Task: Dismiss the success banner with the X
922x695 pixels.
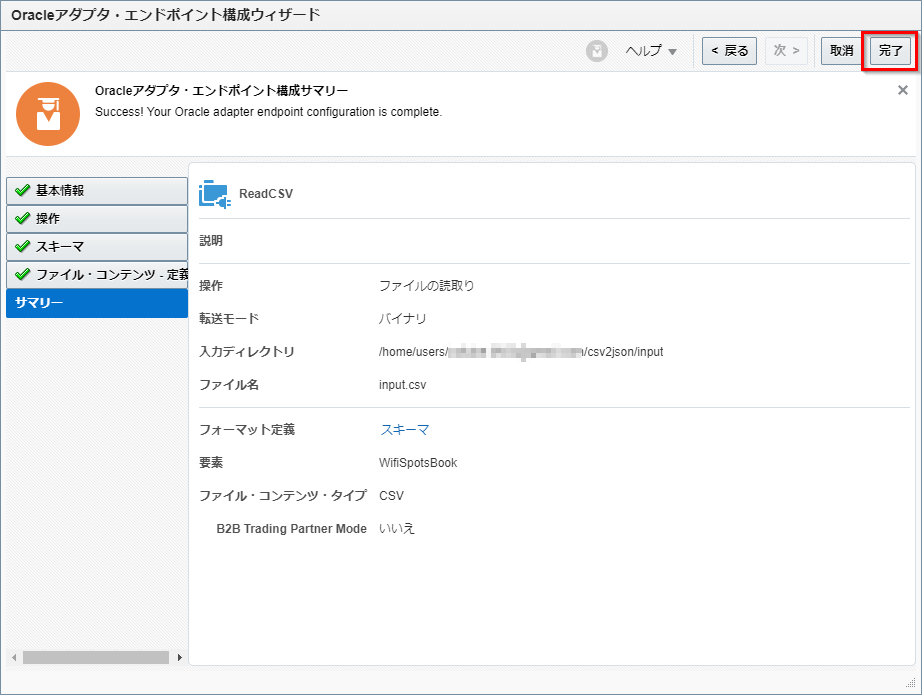Action: coord(902,90)
